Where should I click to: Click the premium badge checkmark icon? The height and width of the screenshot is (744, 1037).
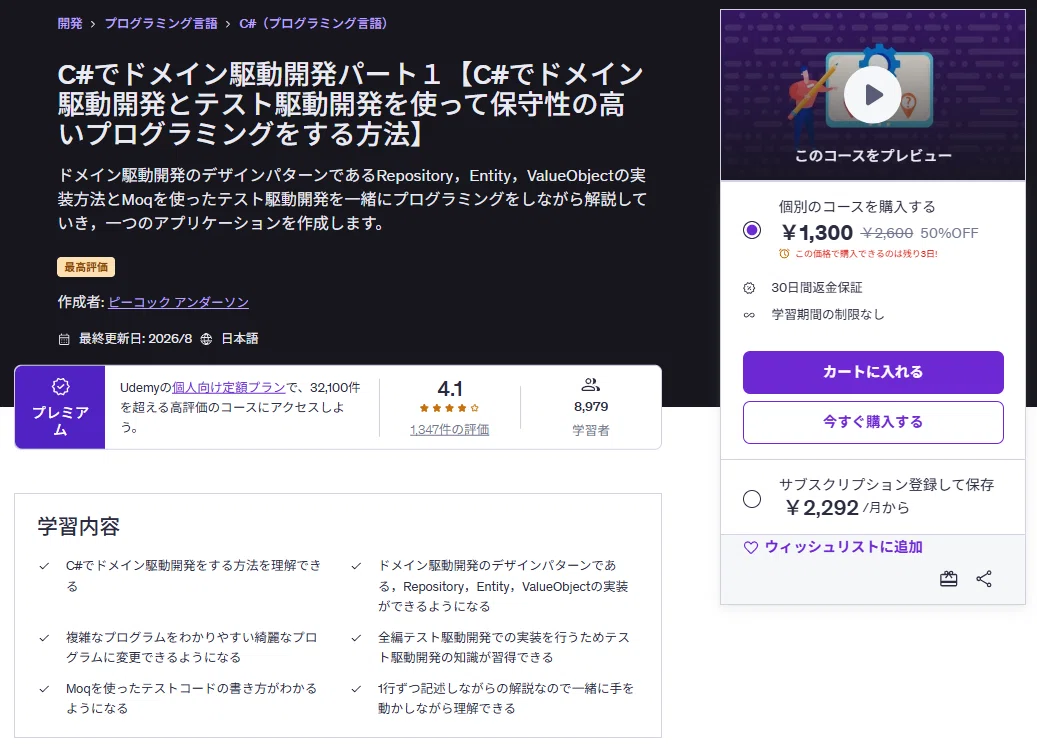pyautogui.click(x=60, y=386)
